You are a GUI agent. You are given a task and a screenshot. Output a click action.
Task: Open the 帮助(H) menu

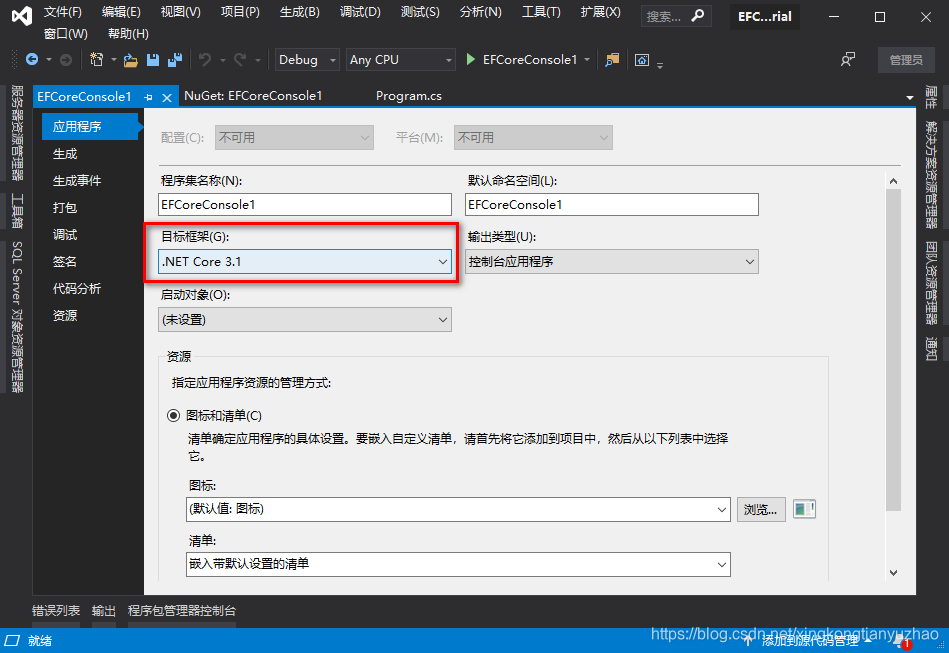pos(128,33)
